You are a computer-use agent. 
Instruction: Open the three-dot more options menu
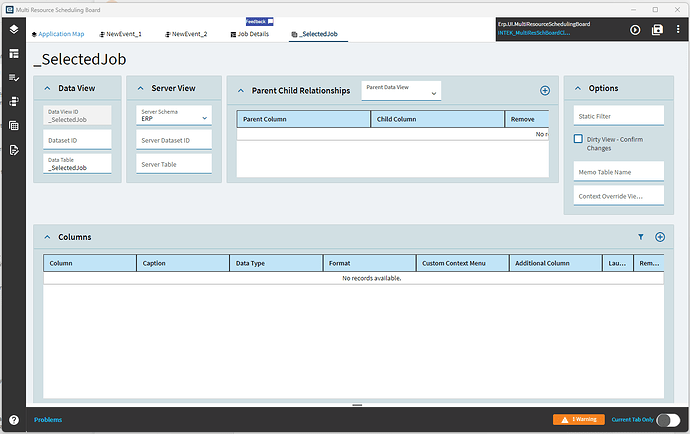pyautogui.click(x=678, y=29)
